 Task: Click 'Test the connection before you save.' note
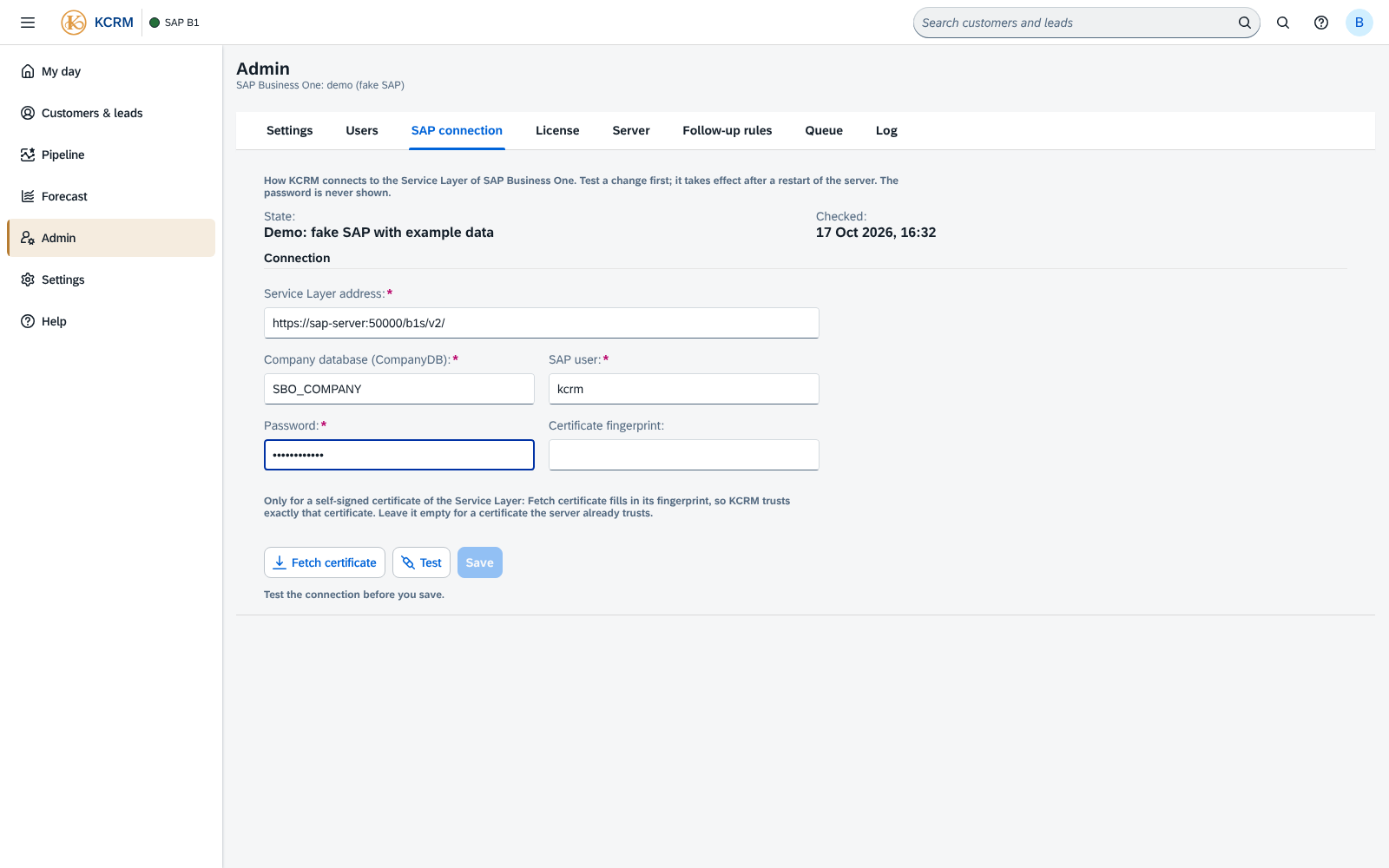coord(354,595)
